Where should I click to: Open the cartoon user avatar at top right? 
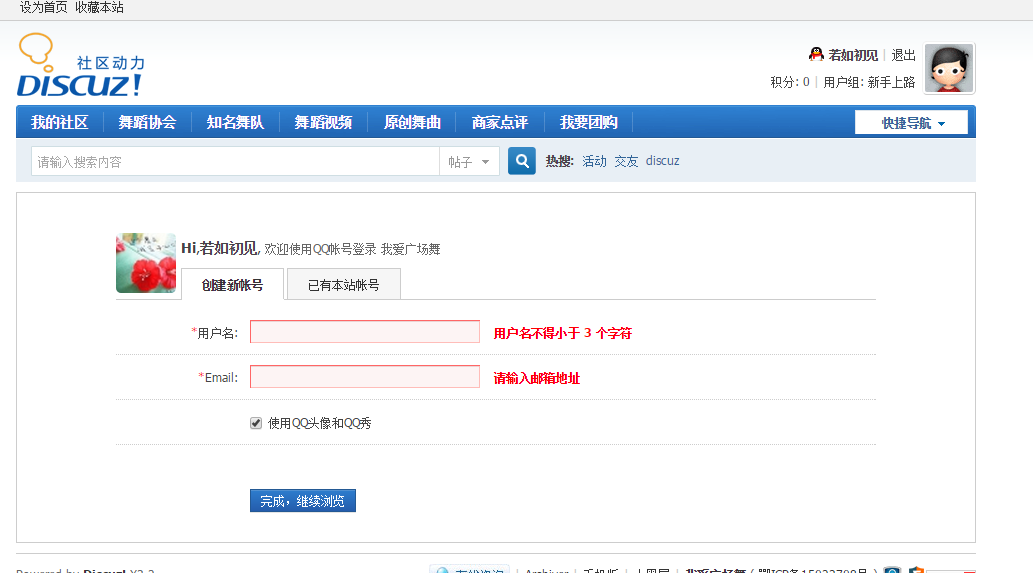[x=949, y=68]
